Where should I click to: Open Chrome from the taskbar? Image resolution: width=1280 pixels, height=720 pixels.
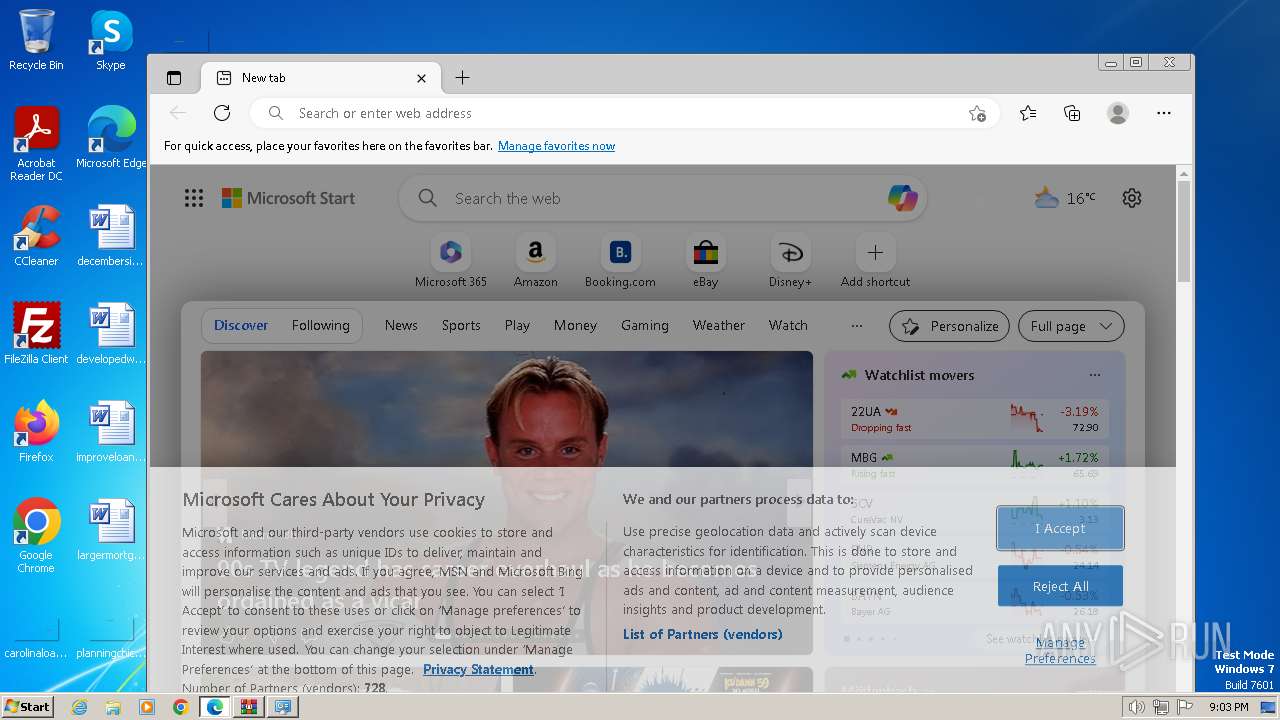[180, 707]
